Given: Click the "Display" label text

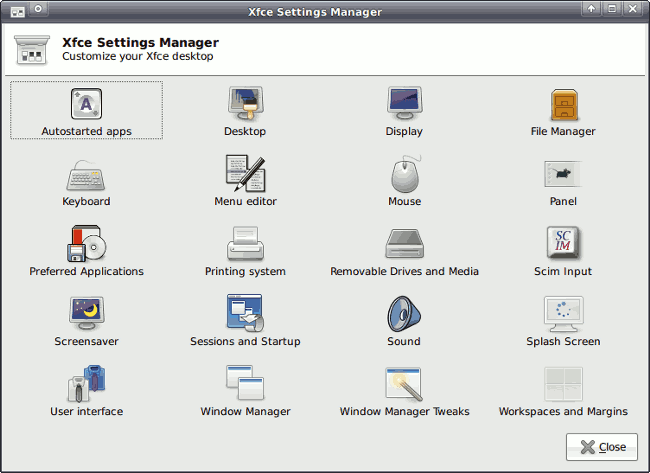Looking at the screenshot, I should 404,131.
